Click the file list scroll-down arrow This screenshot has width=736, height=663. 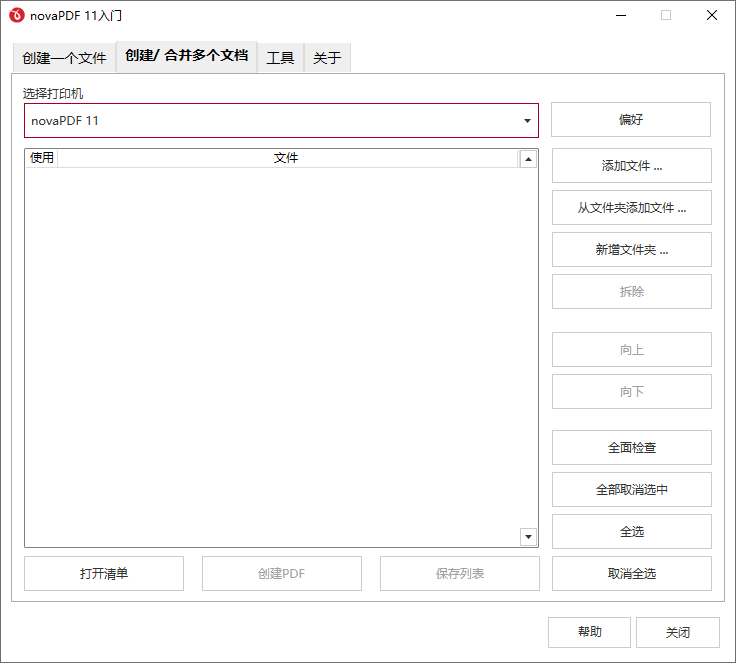(529, 537)
